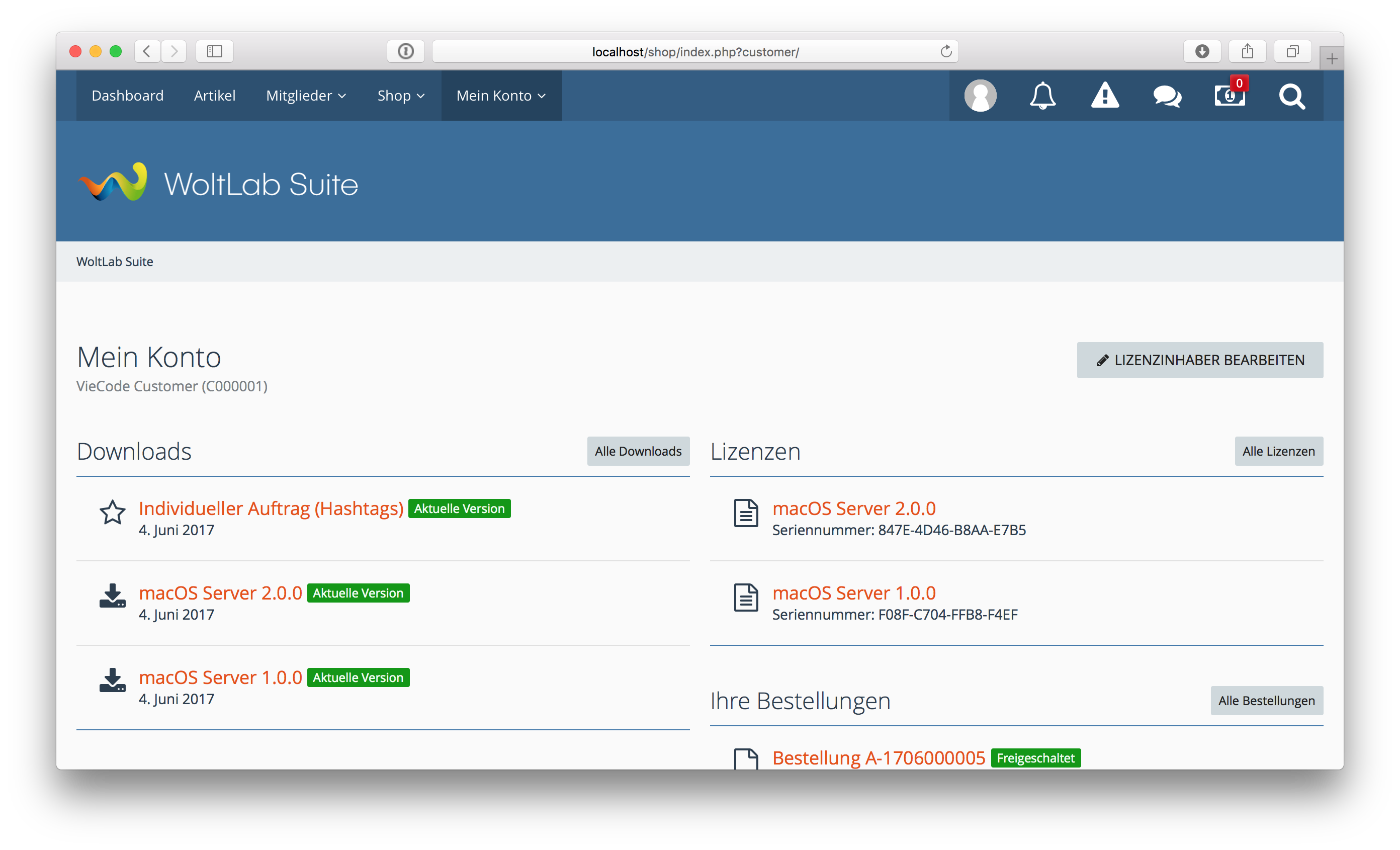Click the star icon beside Individueller Auftrag
Screen dimensions: 1400x850
point(112,513)
